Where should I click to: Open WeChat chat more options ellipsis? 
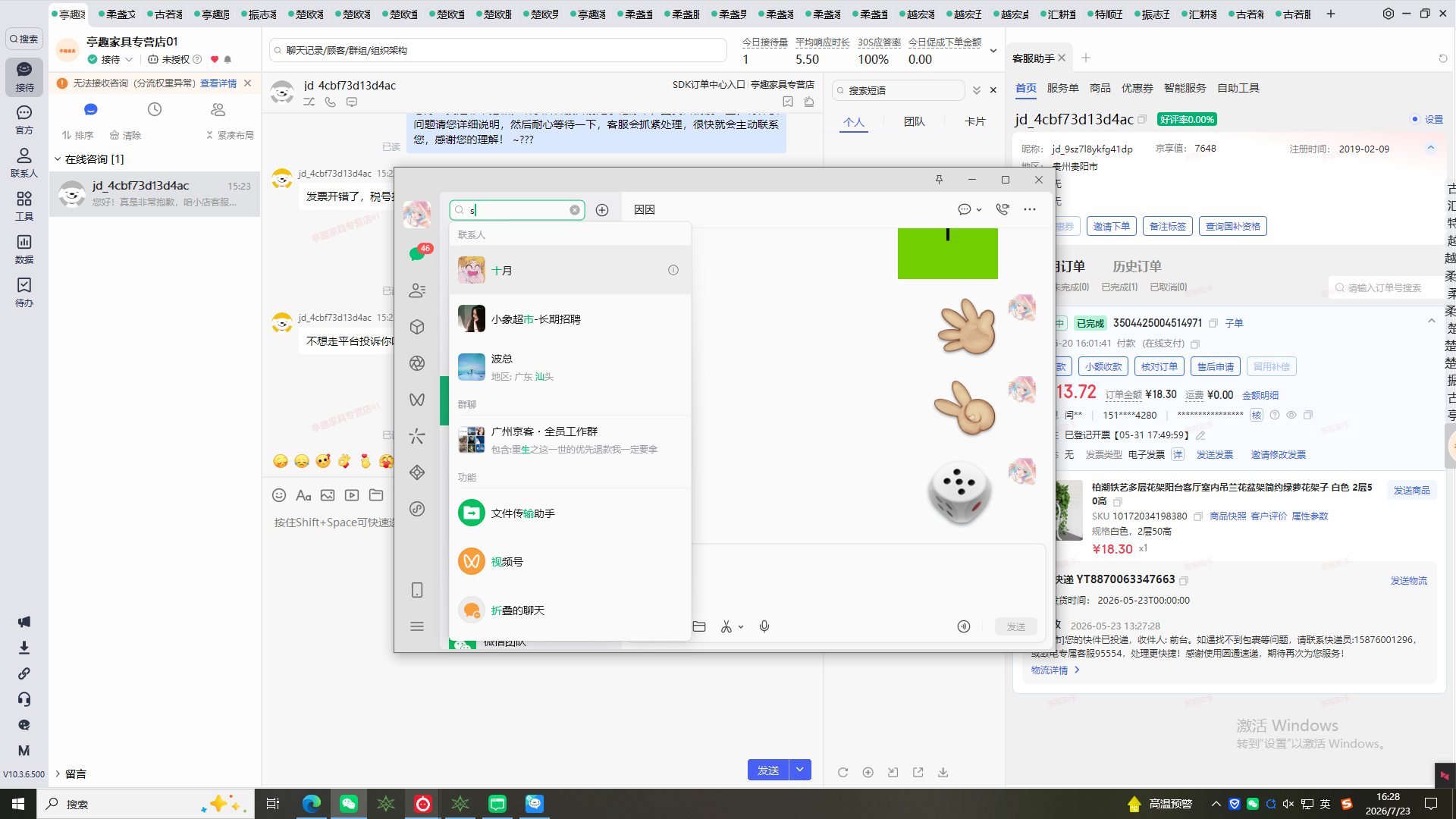[x=1030, y=209]
